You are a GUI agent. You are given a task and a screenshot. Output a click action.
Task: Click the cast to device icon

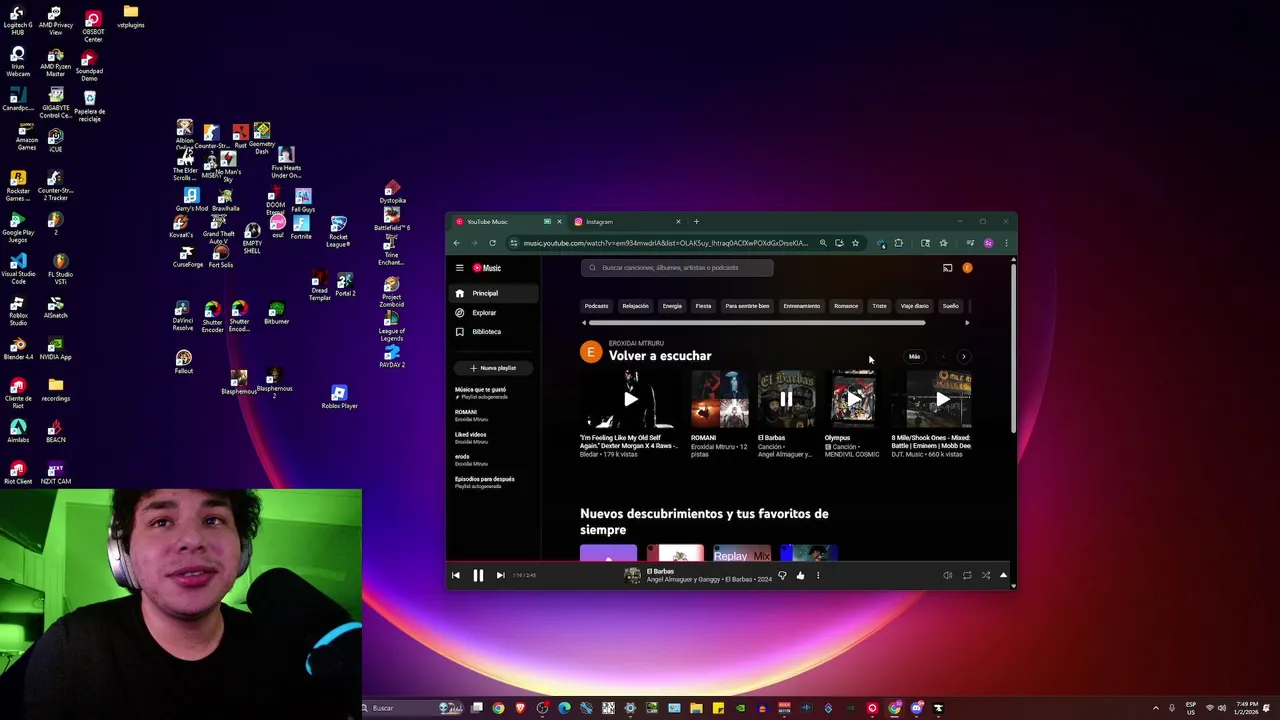coord(947,268)
